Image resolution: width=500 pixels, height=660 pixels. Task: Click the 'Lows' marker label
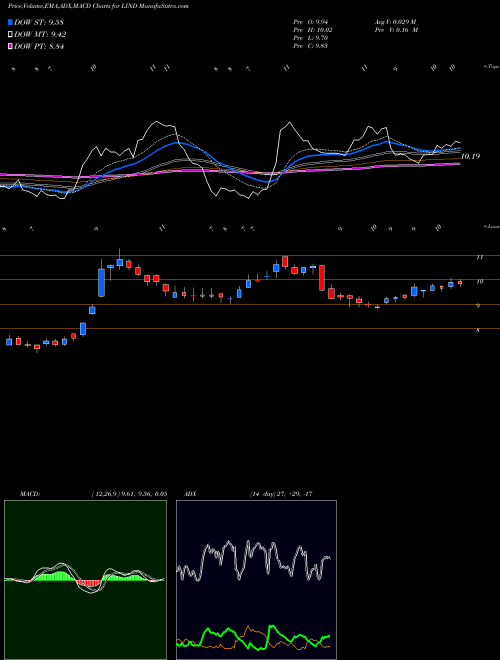(491, 226)
